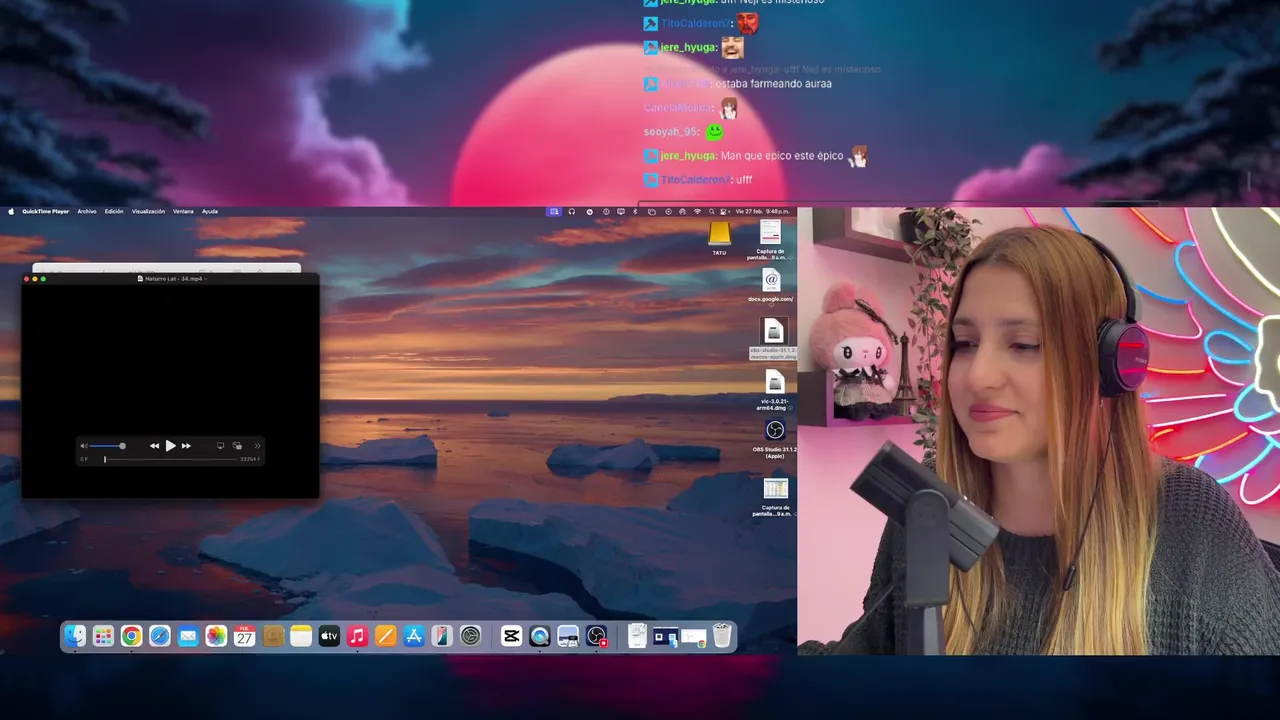
Task: Open the QuickTime Player menu
Action: tap(46, 211)
